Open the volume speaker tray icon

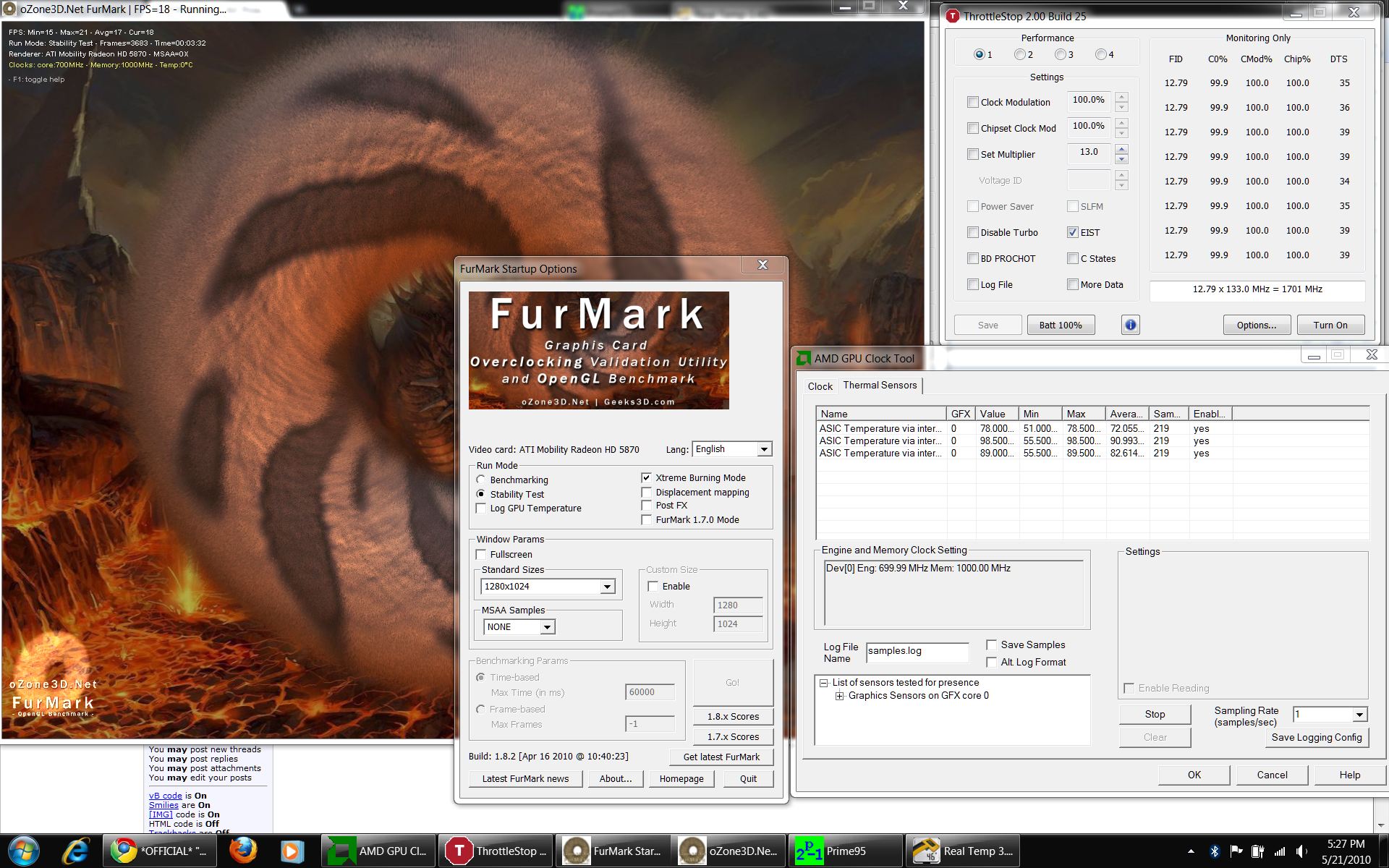[1301, 851]
